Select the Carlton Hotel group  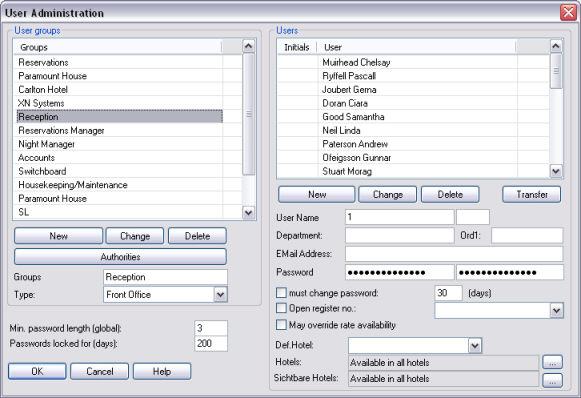point(120,90)
